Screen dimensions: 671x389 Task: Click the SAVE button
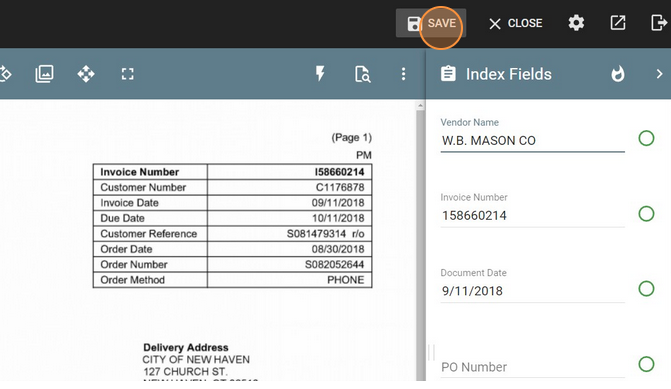coord(431,23)
